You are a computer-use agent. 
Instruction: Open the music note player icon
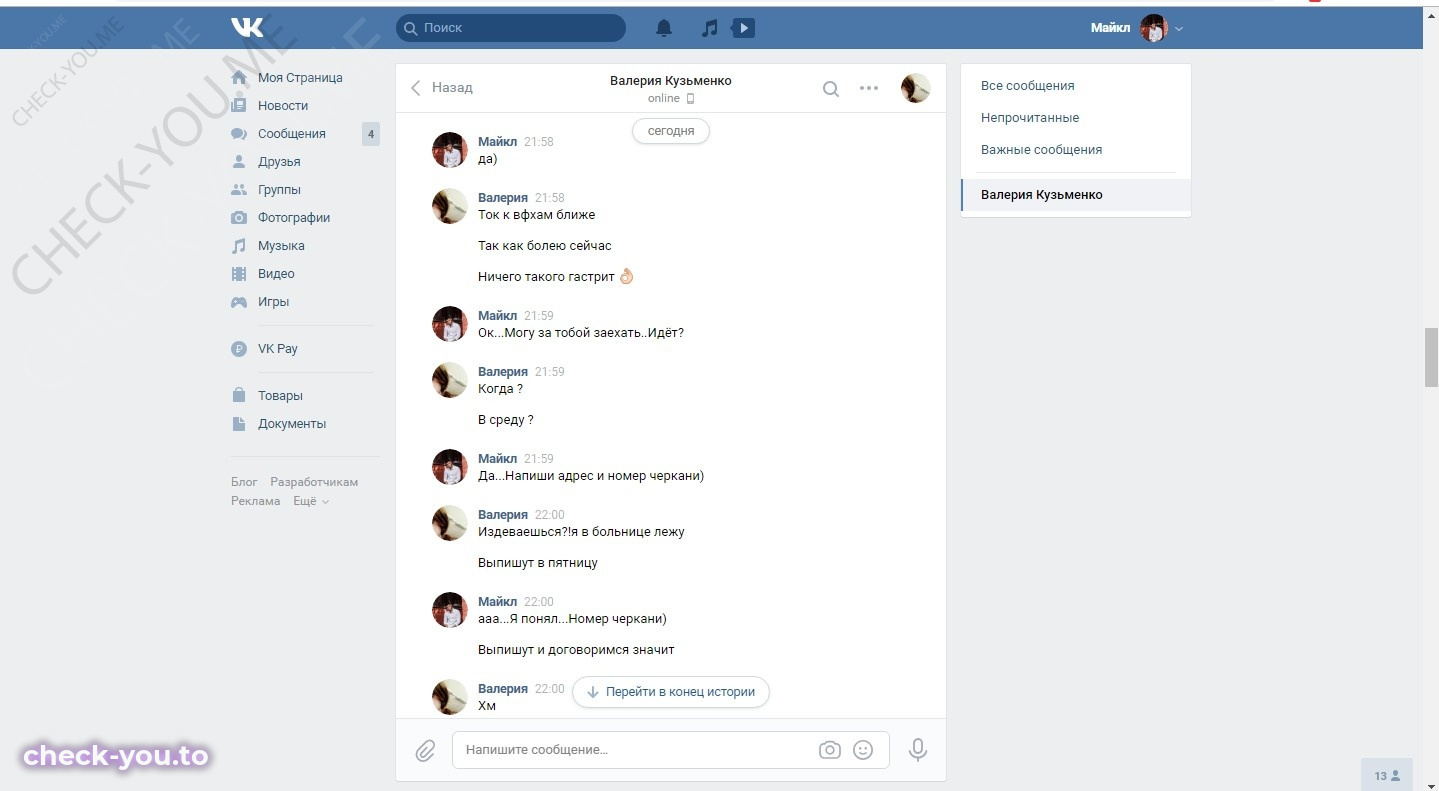coord(709,29)
